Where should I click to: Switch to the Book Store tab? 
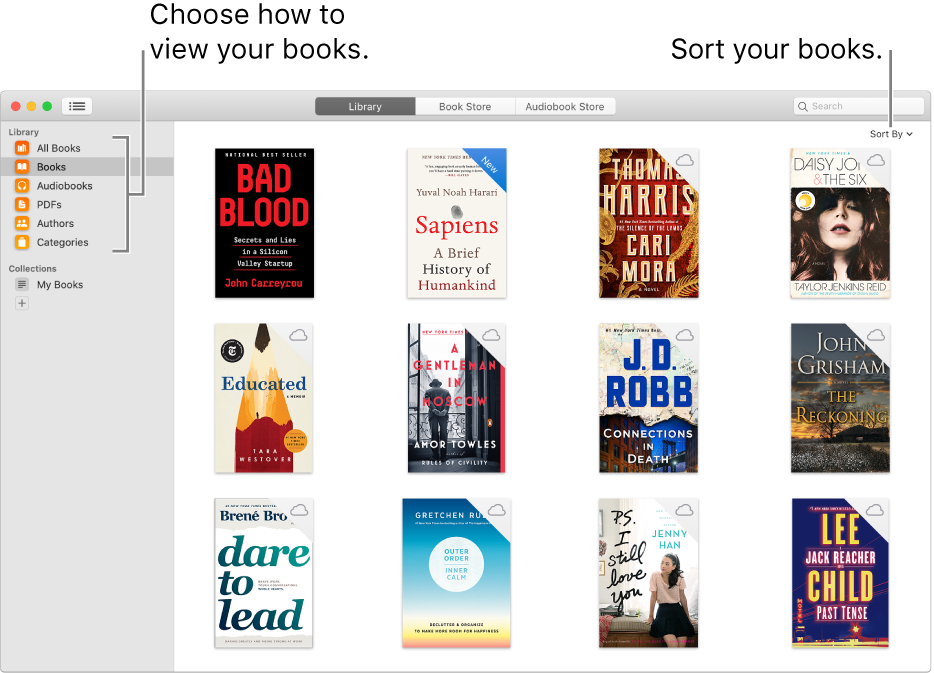[465, 107]
